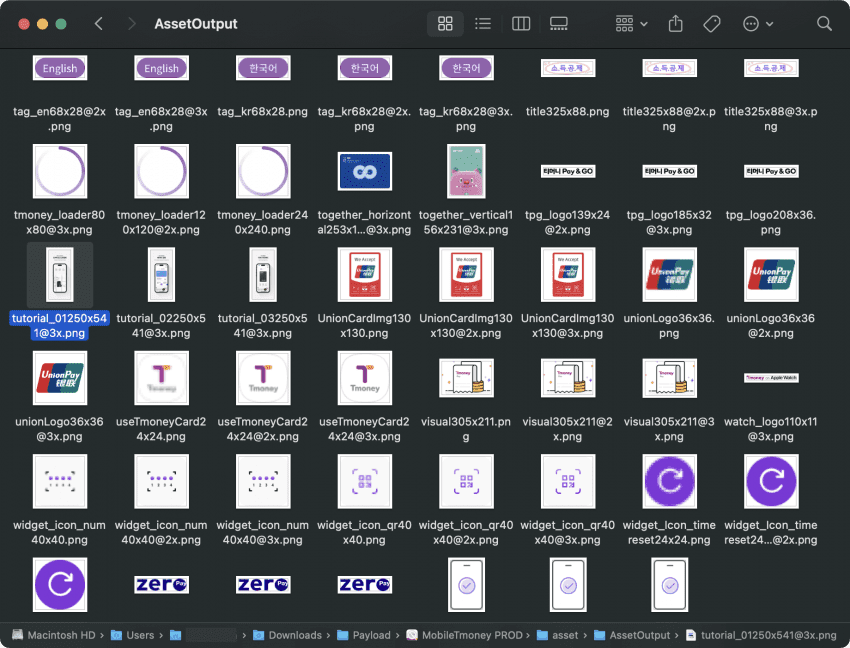Open the Group By dropdown
This screenshot has width=850, height=648.
[632, 24]
